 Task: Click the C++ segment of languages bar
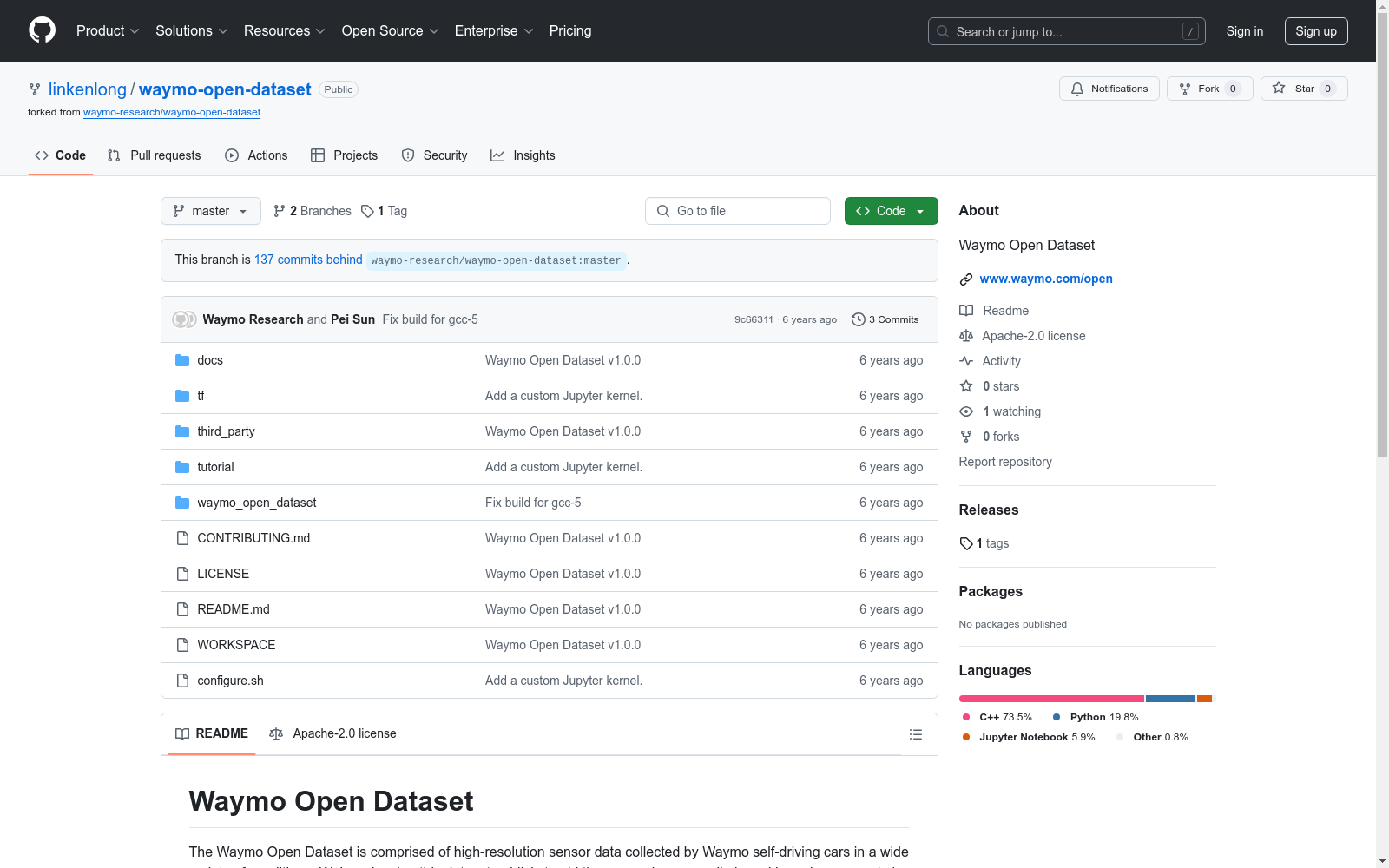[1051, 699]
